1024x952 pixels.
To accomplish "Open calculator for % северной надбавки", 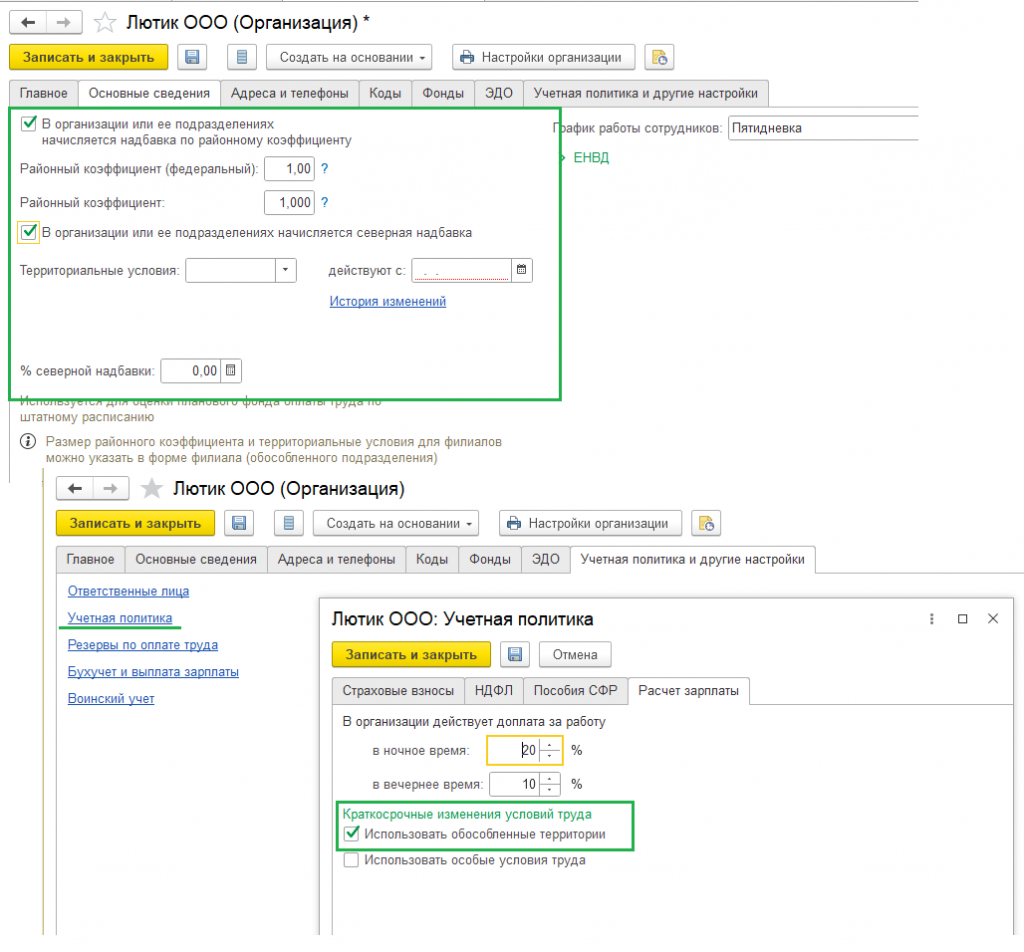I will [x=231, y=370].
